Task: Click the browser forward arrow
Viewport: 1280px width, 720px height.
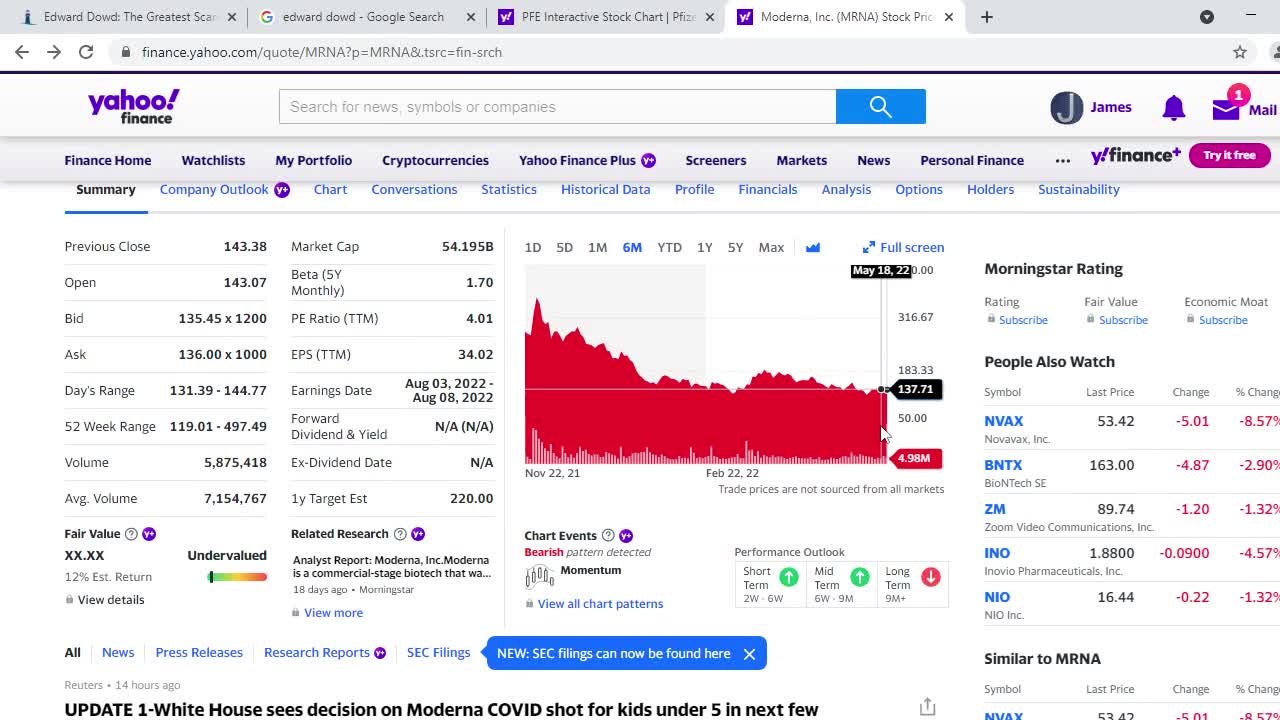Action: point(54,52)
